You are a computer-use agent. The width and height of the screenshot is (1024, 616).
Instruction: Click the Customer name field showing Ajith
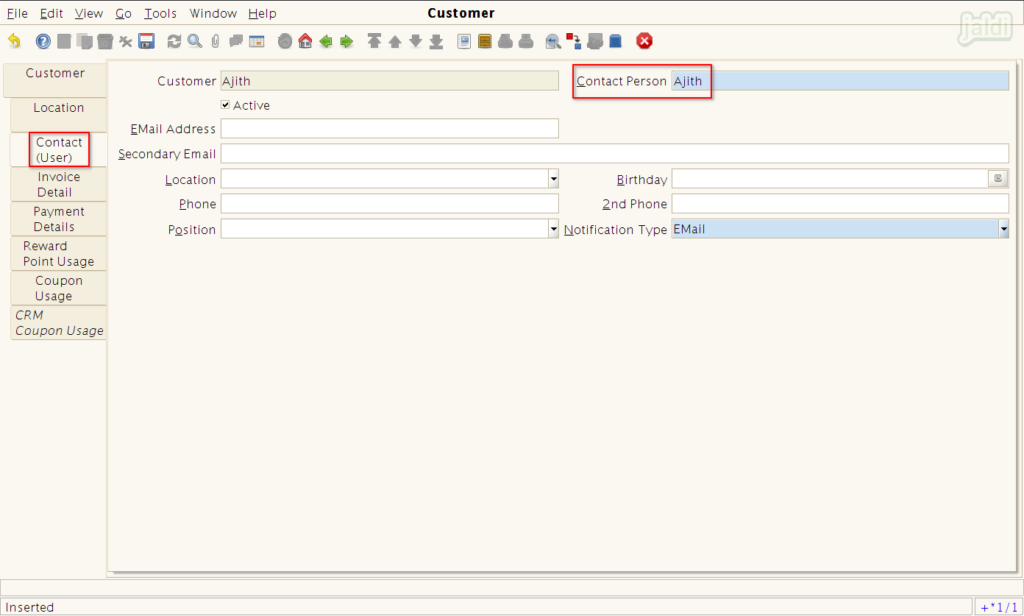[x=389, y=80]
